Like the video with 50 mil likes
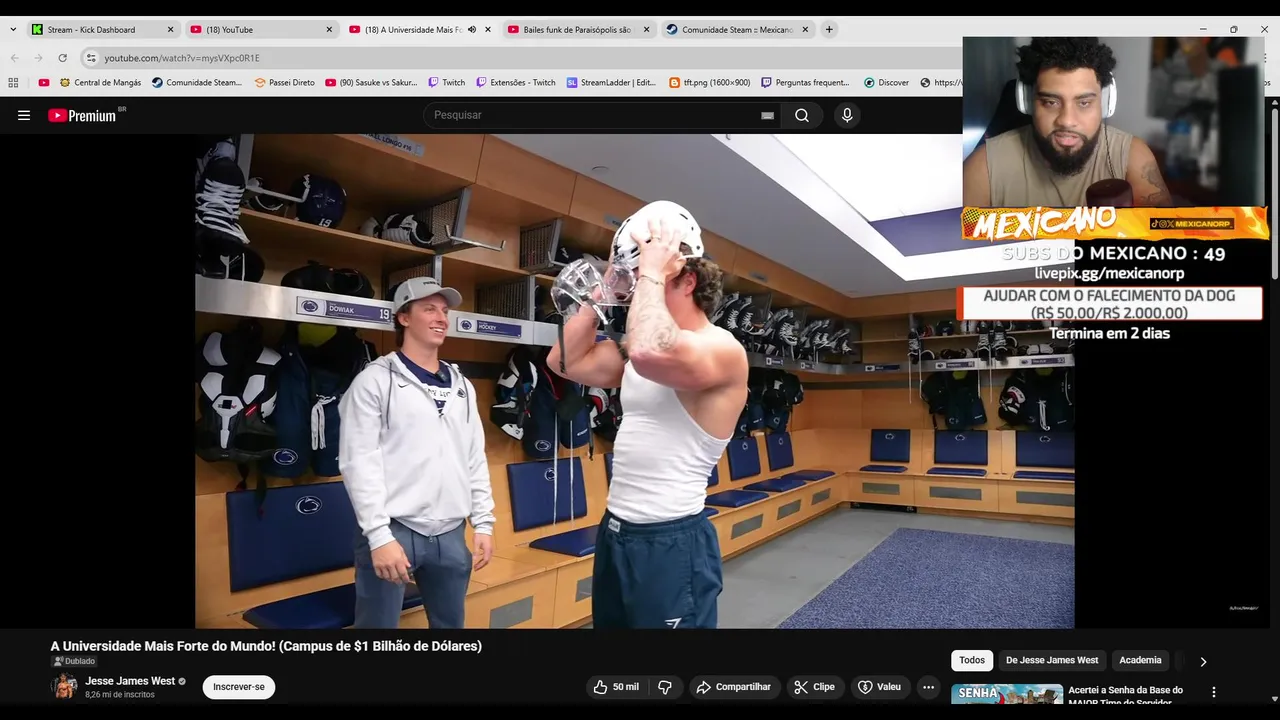1280x720 pixels. pyautogui.click(x=616, y=687)
